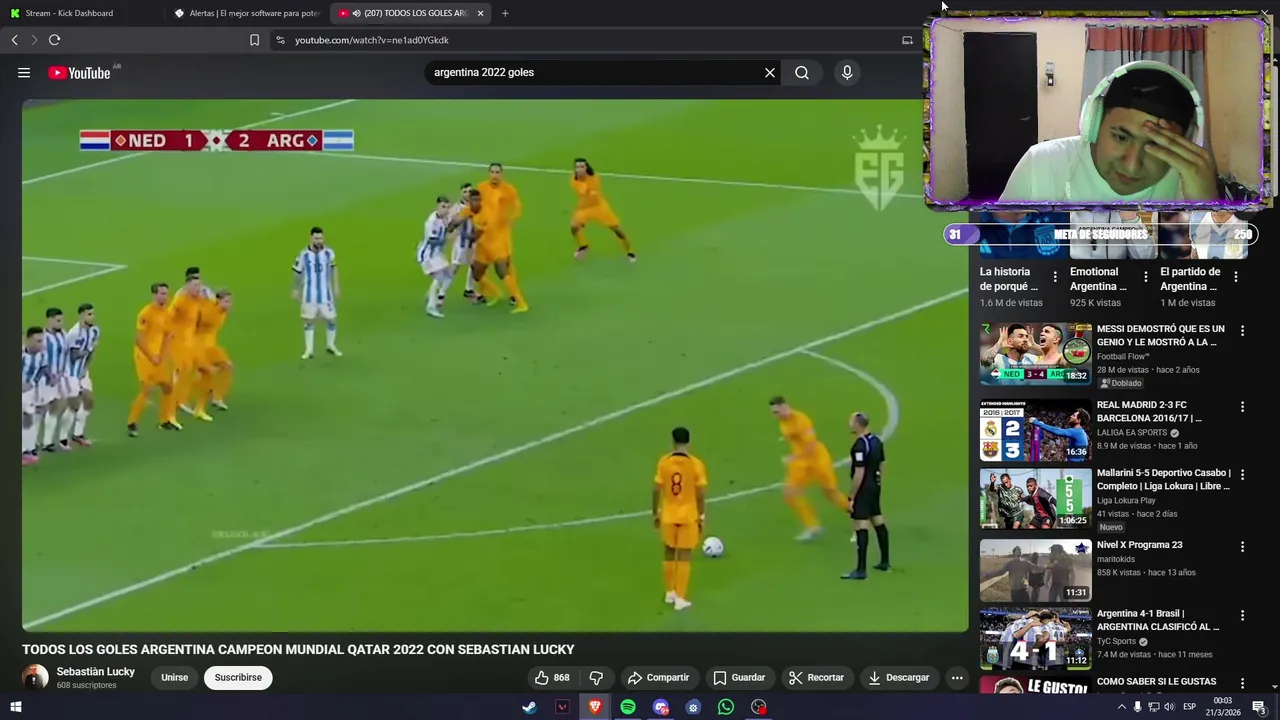This screenshot has width=1280, height=720.
Task: Subscribe with the Suscribirse button
Action: 238,677
